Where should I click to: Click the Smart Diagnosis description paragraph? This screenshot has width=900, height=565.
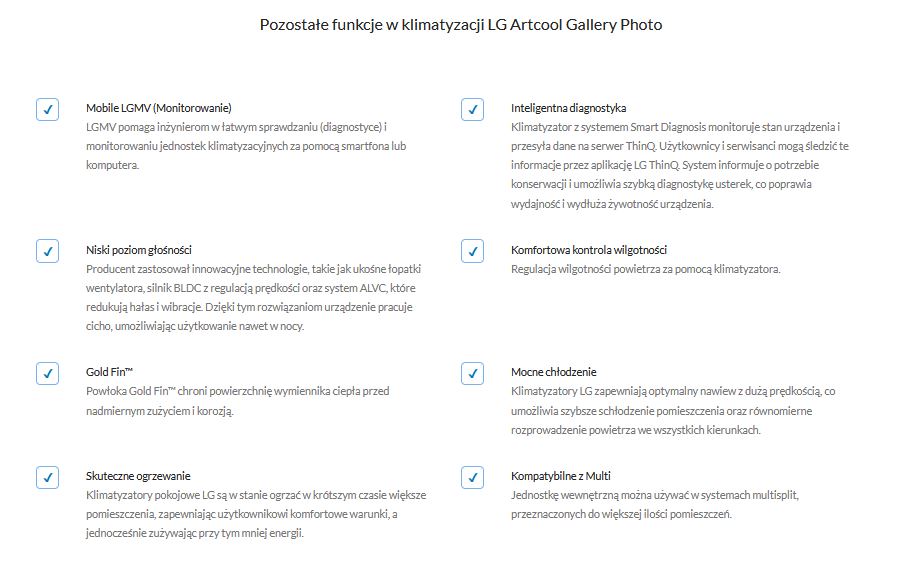pyautogui.click(x=679, y=165)
